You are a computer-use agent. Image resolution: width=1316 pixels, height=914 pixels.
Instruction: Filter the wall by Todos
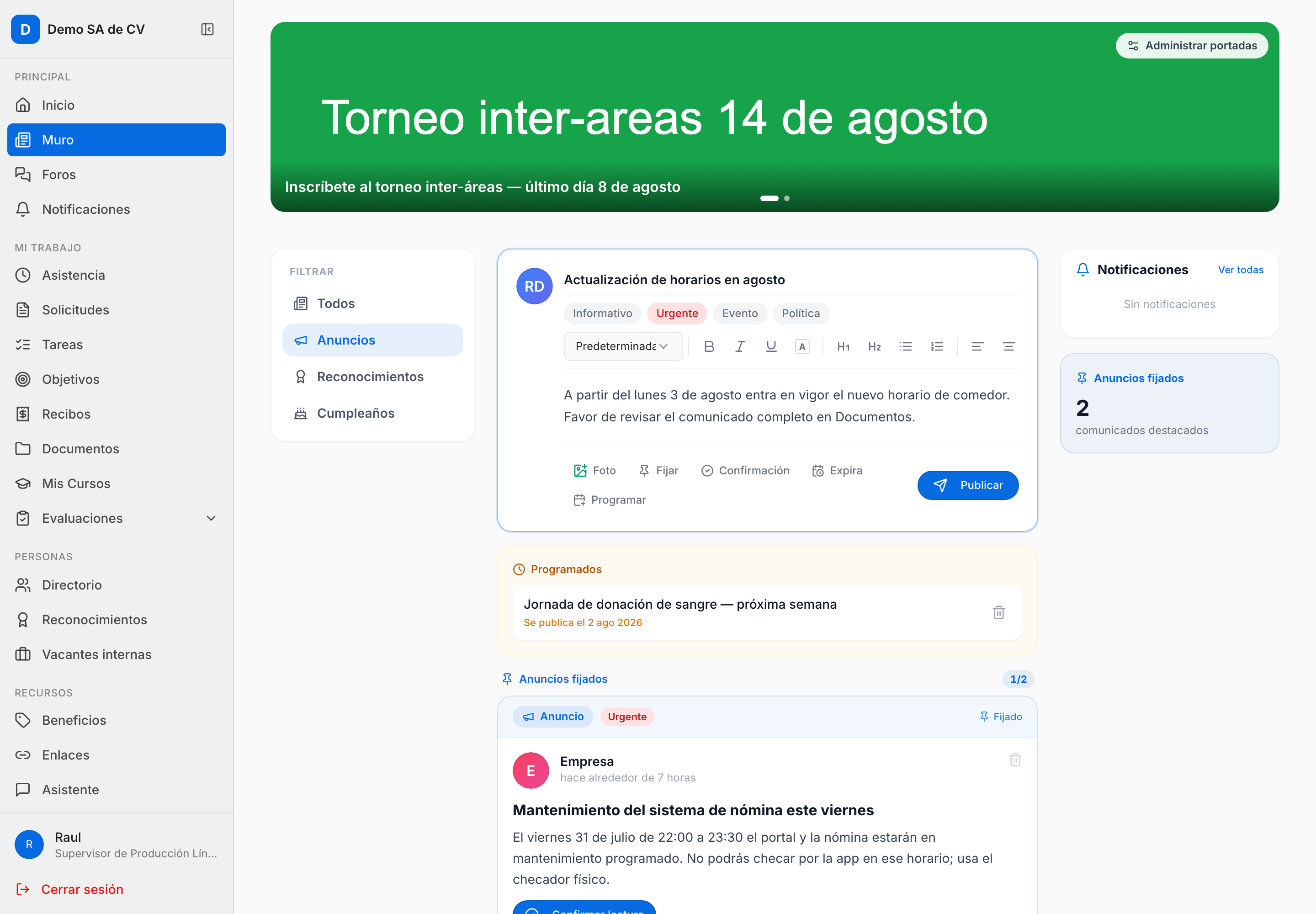(373, 303)
